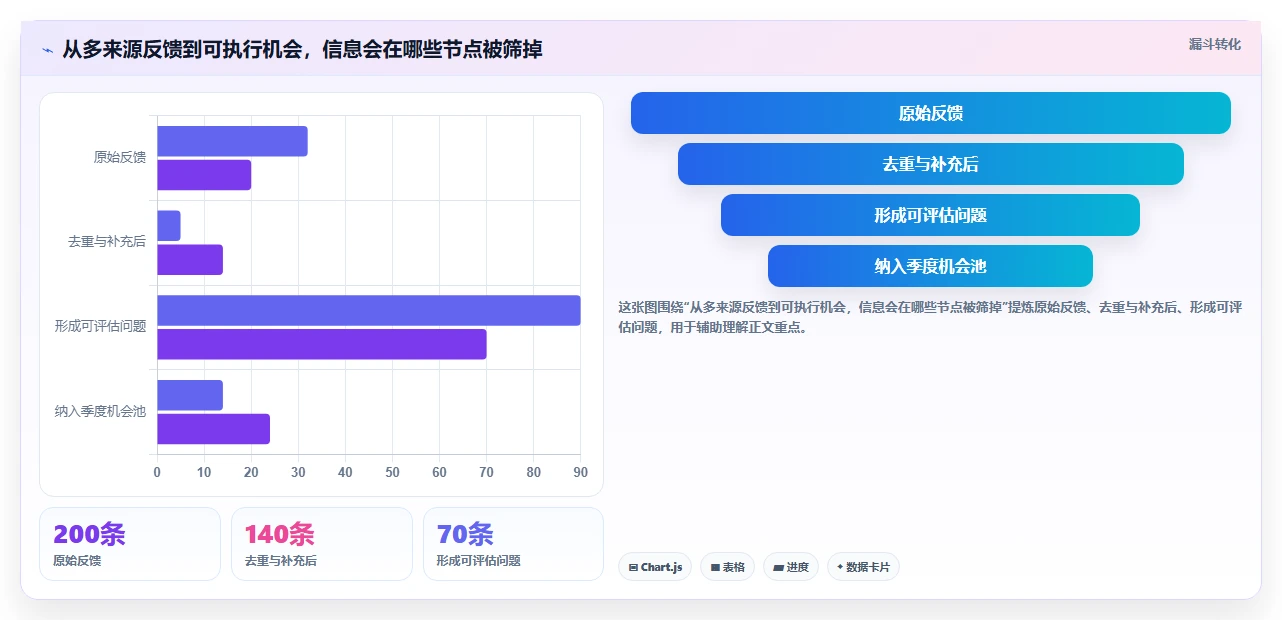Select the 去重与补充后 funnel stage bar

[930, 164]
